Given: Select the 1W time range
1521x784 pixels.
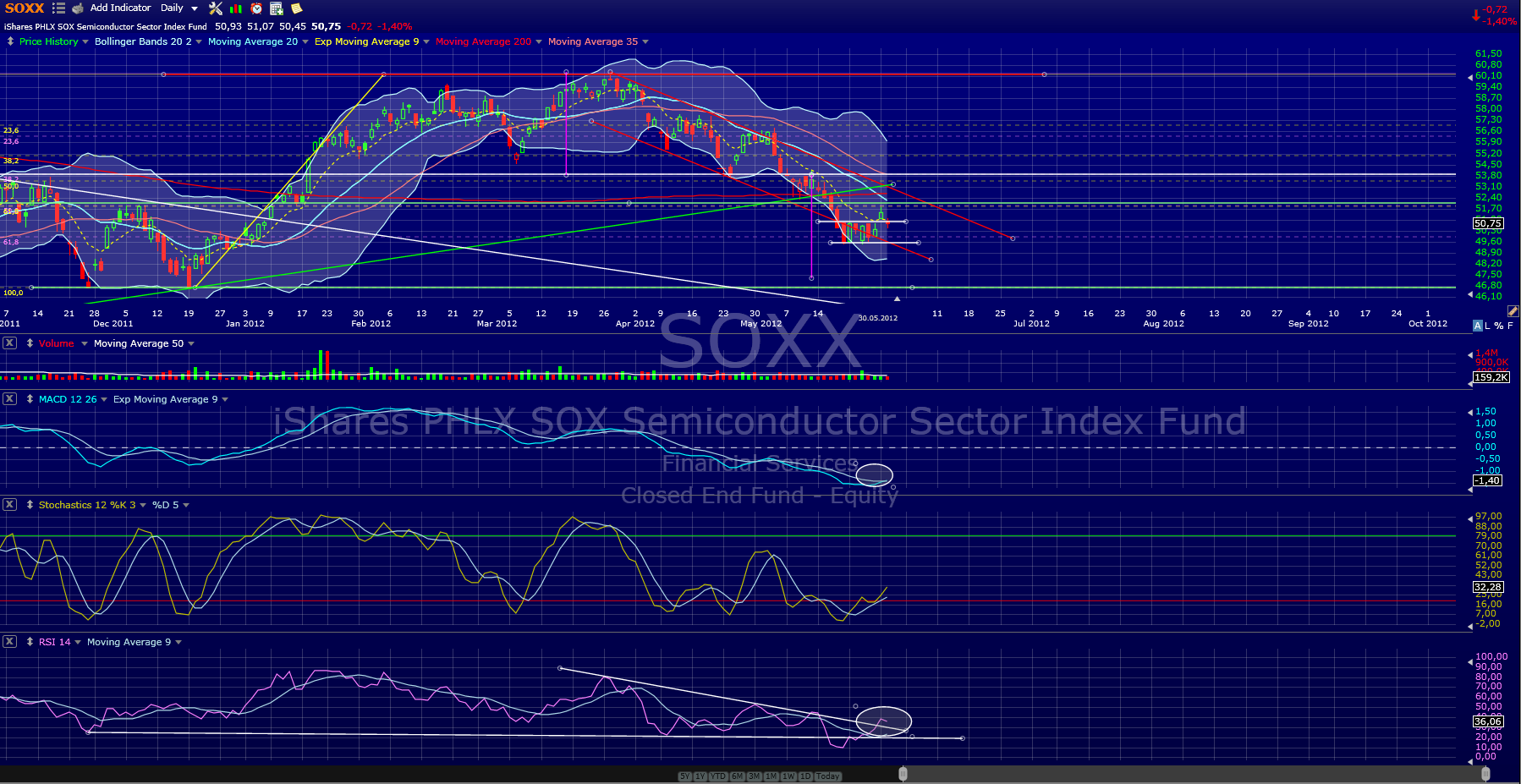Looking at the screenshot, I should 788,776.
